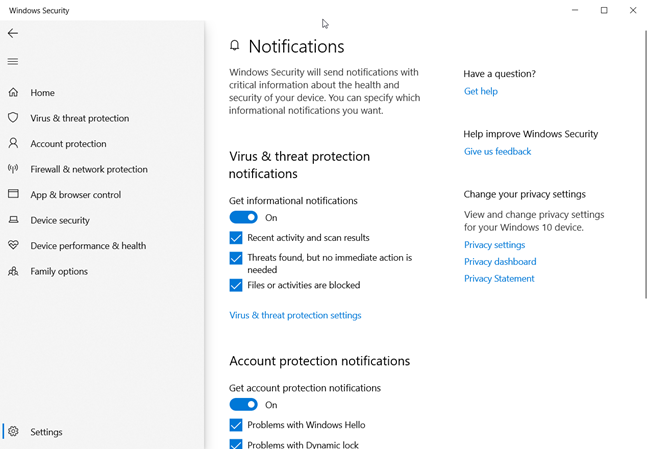Click 'Change your privacy settings' heading
This screenshot has height=449, width=648.
(524, 194)
